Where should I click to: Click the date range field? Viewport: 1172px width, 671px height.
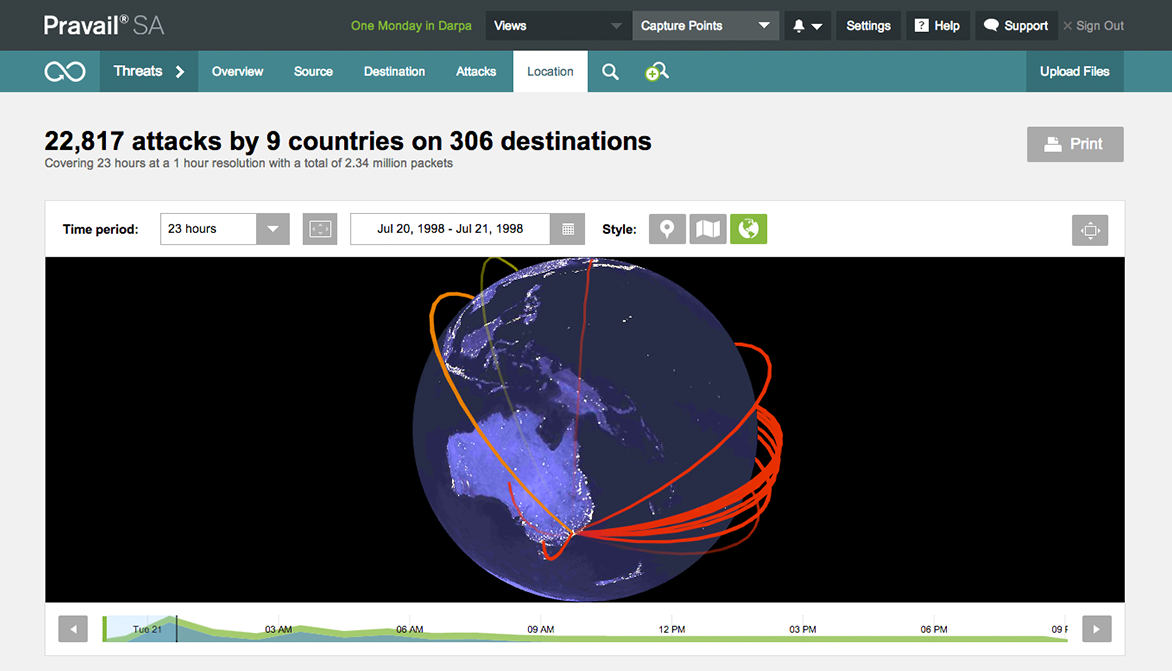point(450,229)
